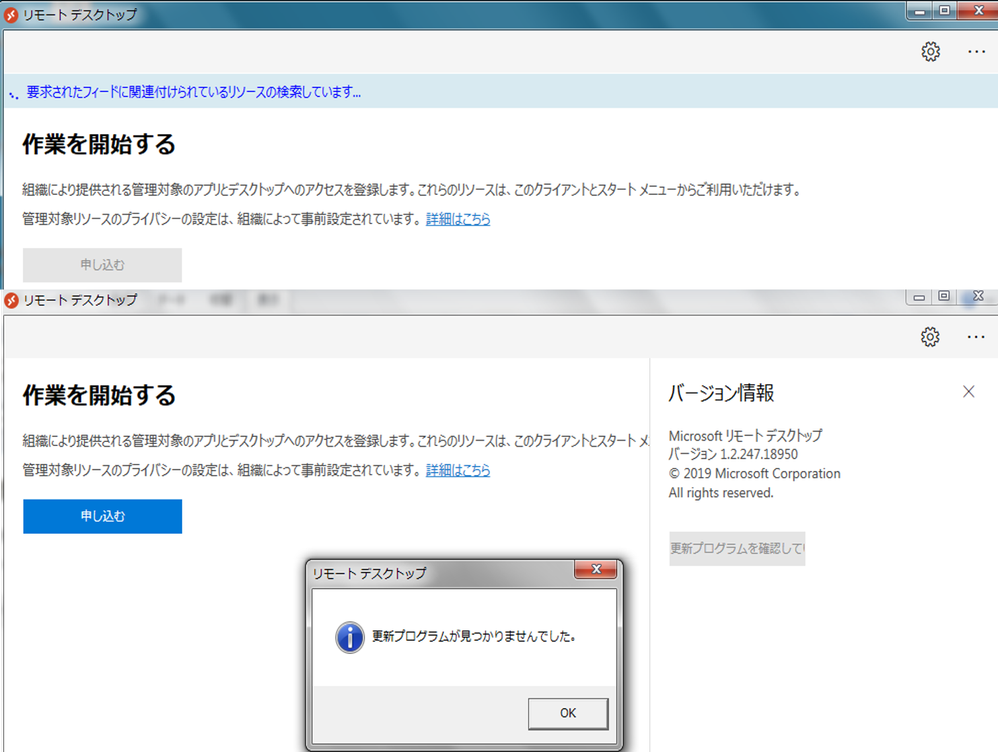The image size is (998, 752).
Task: Open more options ellipsis in upper window
Action: [x=976, y=52]
